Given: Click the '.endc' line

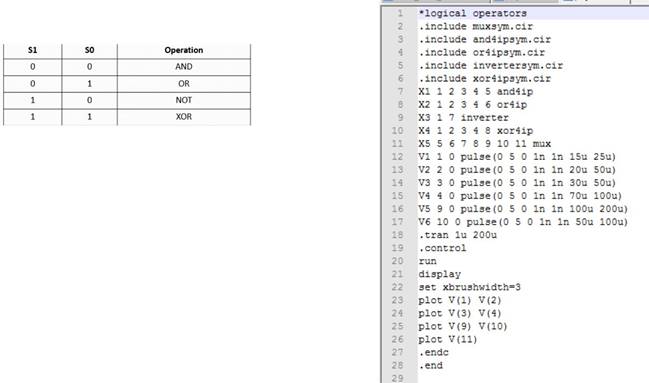Looking at the screenshot, I should click(x=433, y=352).
